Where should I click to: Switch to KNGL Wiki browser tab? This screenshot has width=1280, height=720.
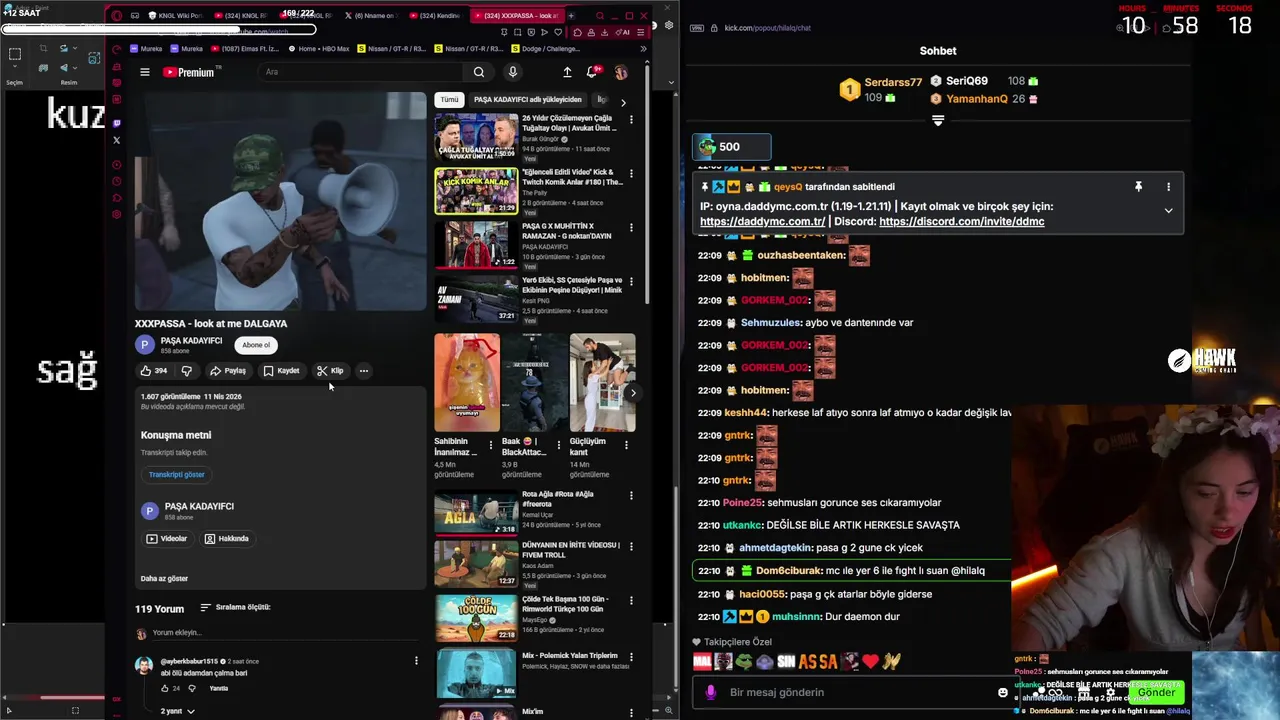click(x=175, y=16)
